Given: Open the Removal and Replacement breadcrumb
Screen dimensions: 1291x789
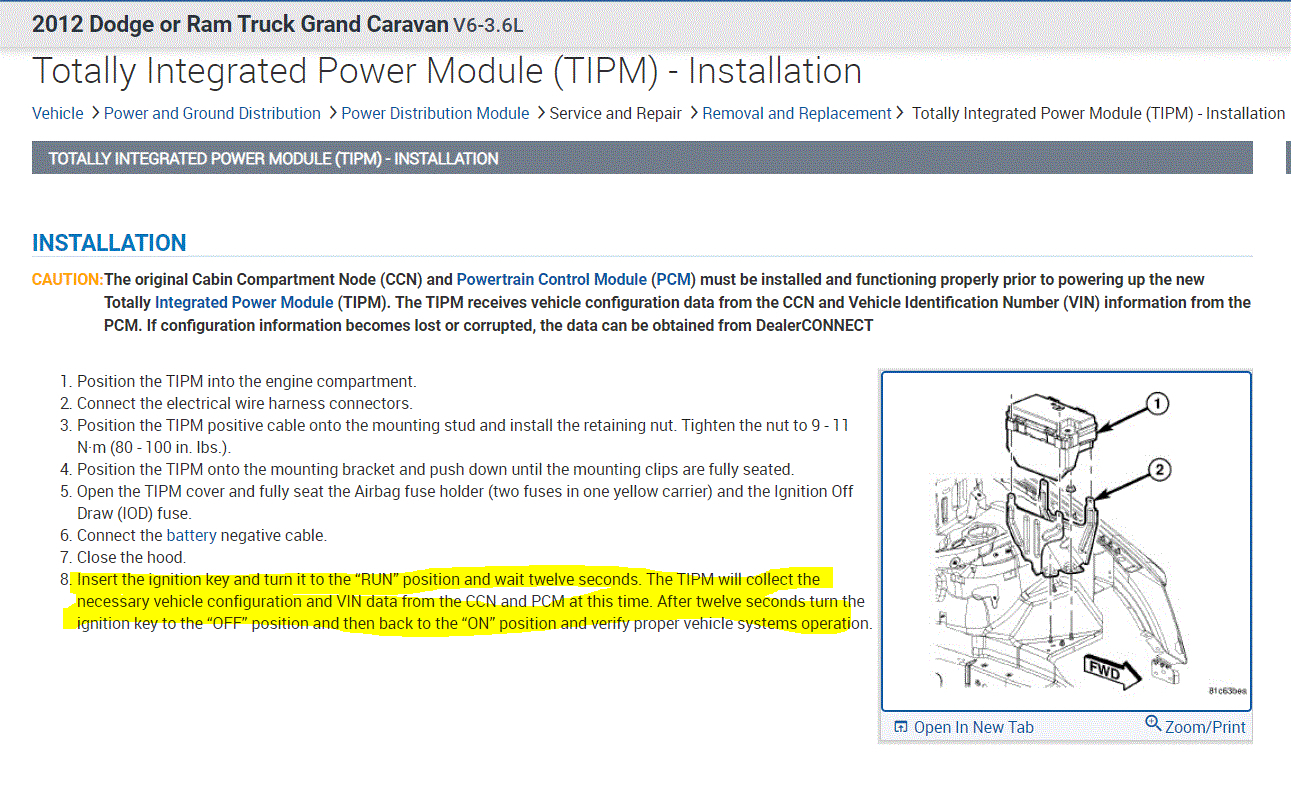Looking at the screenshot, I should tap(797, 113).
